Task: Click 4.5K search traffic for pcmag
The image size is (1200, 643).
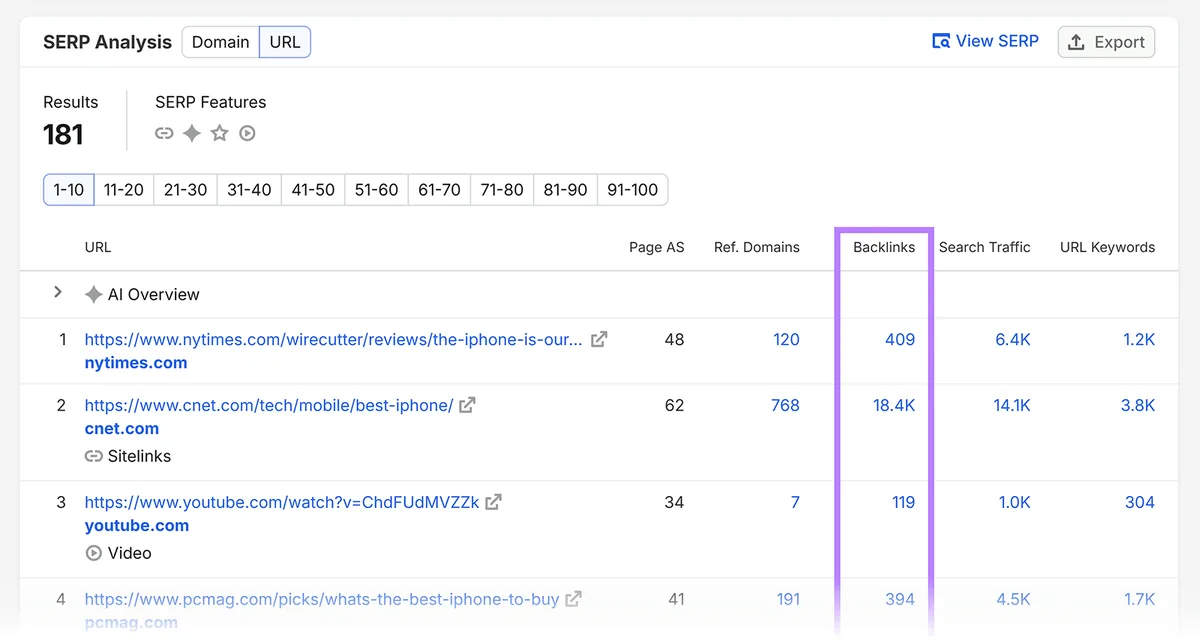Action: [1013, 599]
